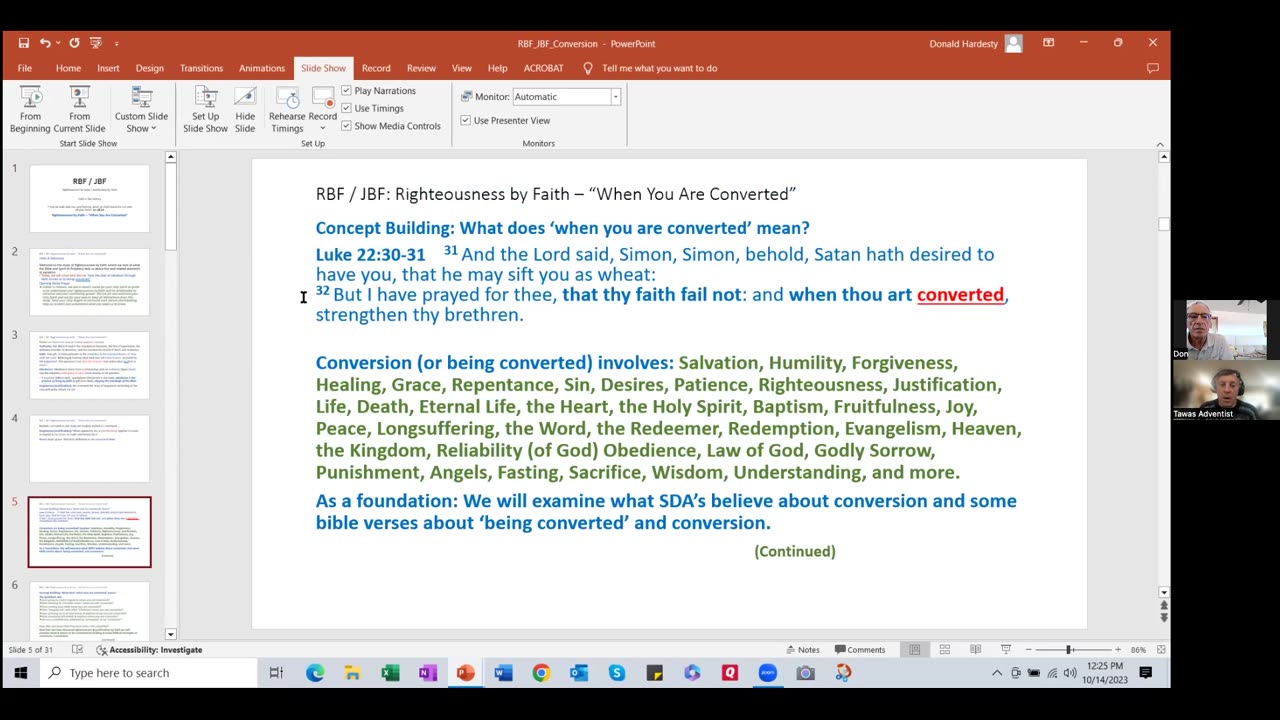Click the 86% zoom level
The width and height of the screenshot is (1280, 720).
tap(1138, 650)
